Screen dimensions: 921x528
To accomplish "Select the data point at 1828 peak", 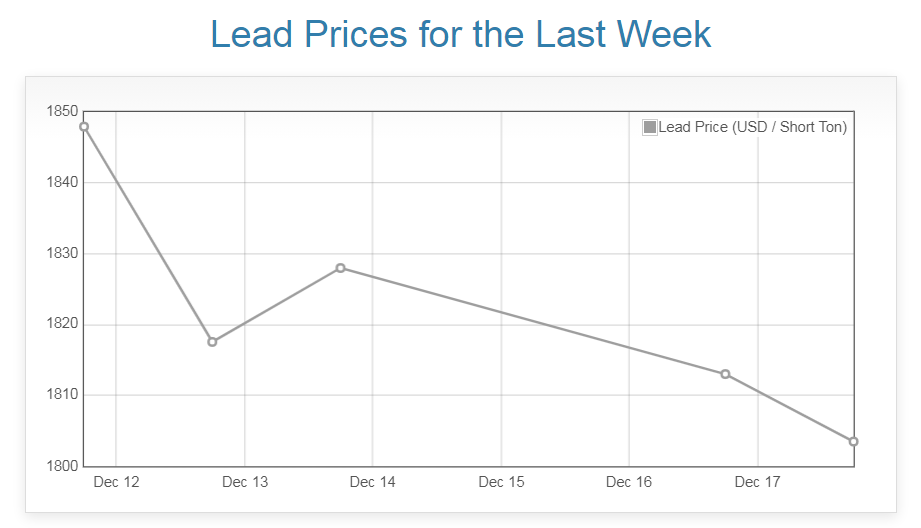I will pos(341,268).
